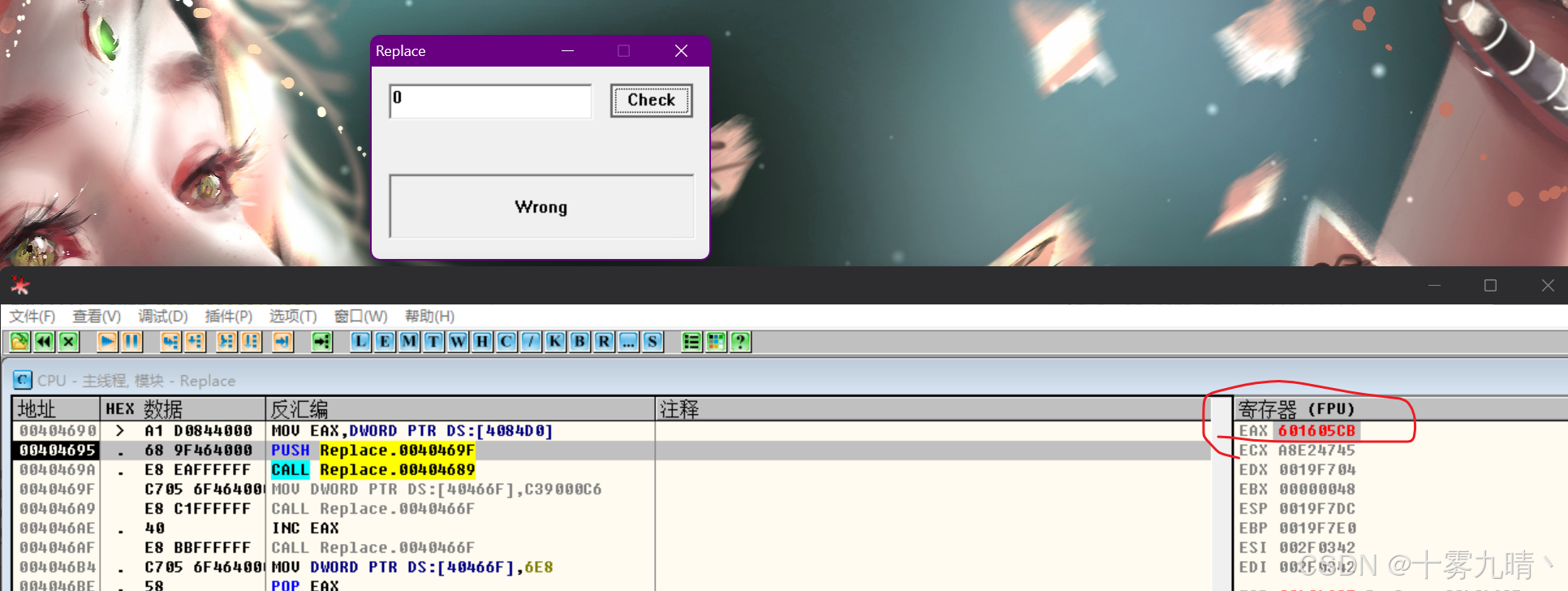Image resolution: width=1568 pixels, height=591 pixels.
Task: Select EDX register value 0019F704
Action: (1317, 470)
